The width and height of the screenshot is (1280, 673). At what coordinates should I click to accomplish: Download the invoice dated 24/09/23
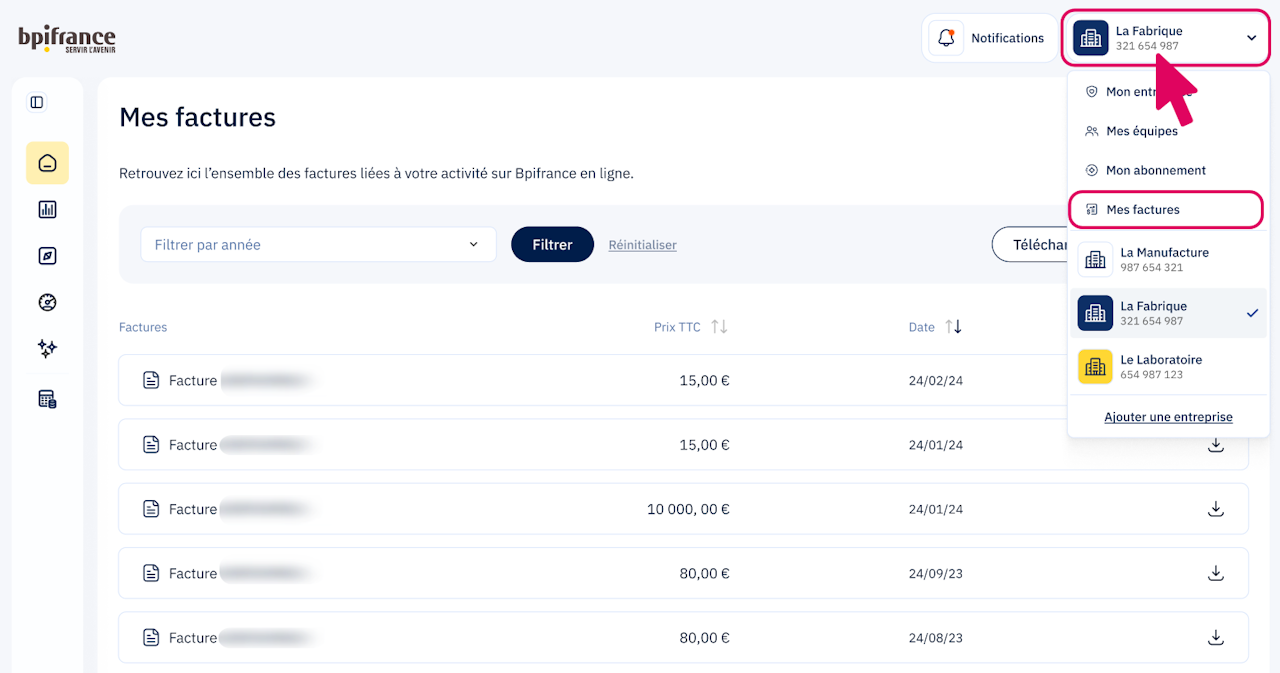(x=1216, y=573)
